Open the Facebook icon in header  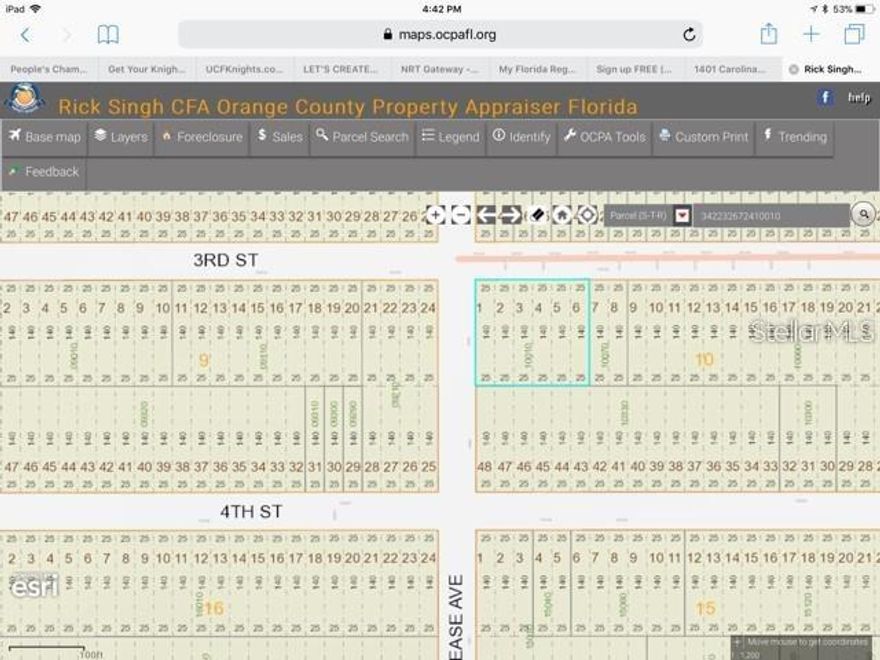[x=825, y=97]
